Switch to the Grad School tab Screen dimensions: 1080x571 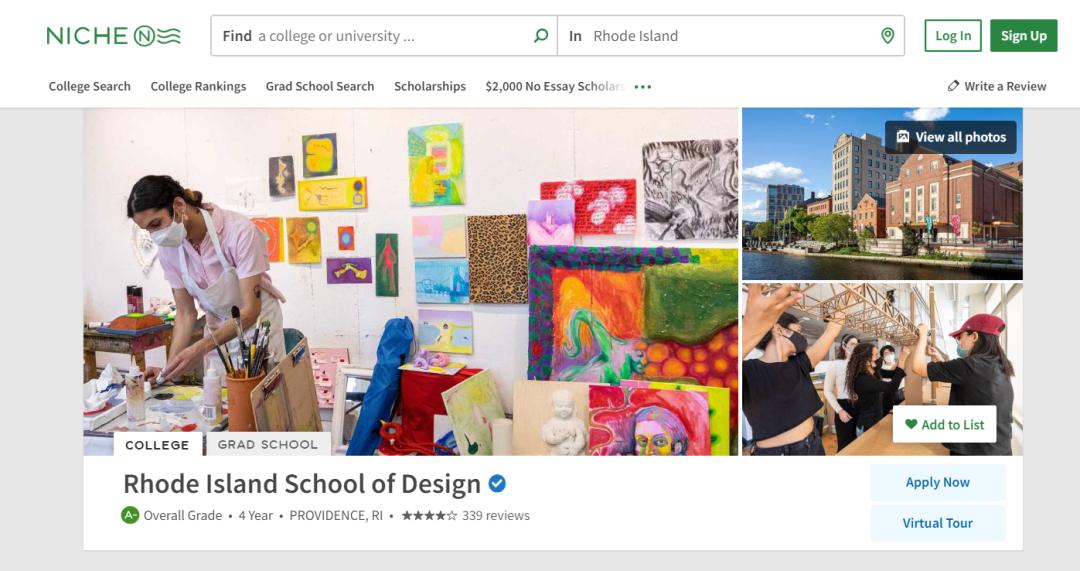coord(267,444)
